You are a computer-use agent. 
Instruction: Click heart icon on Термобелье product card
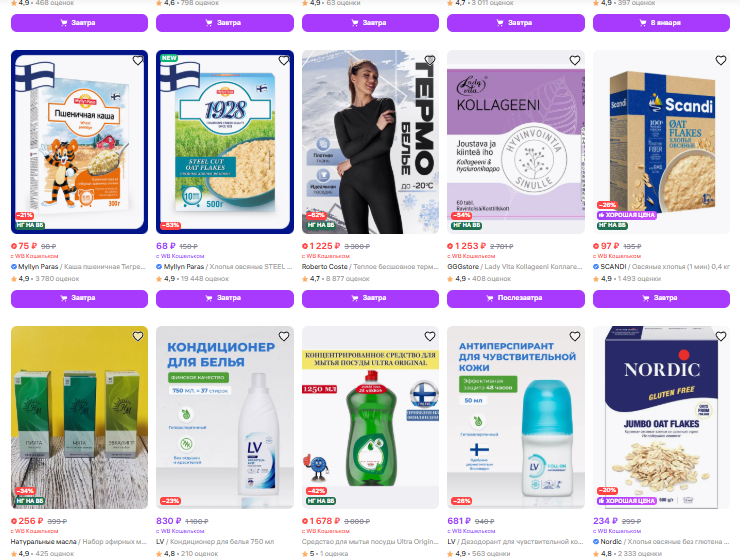(429, 60)
